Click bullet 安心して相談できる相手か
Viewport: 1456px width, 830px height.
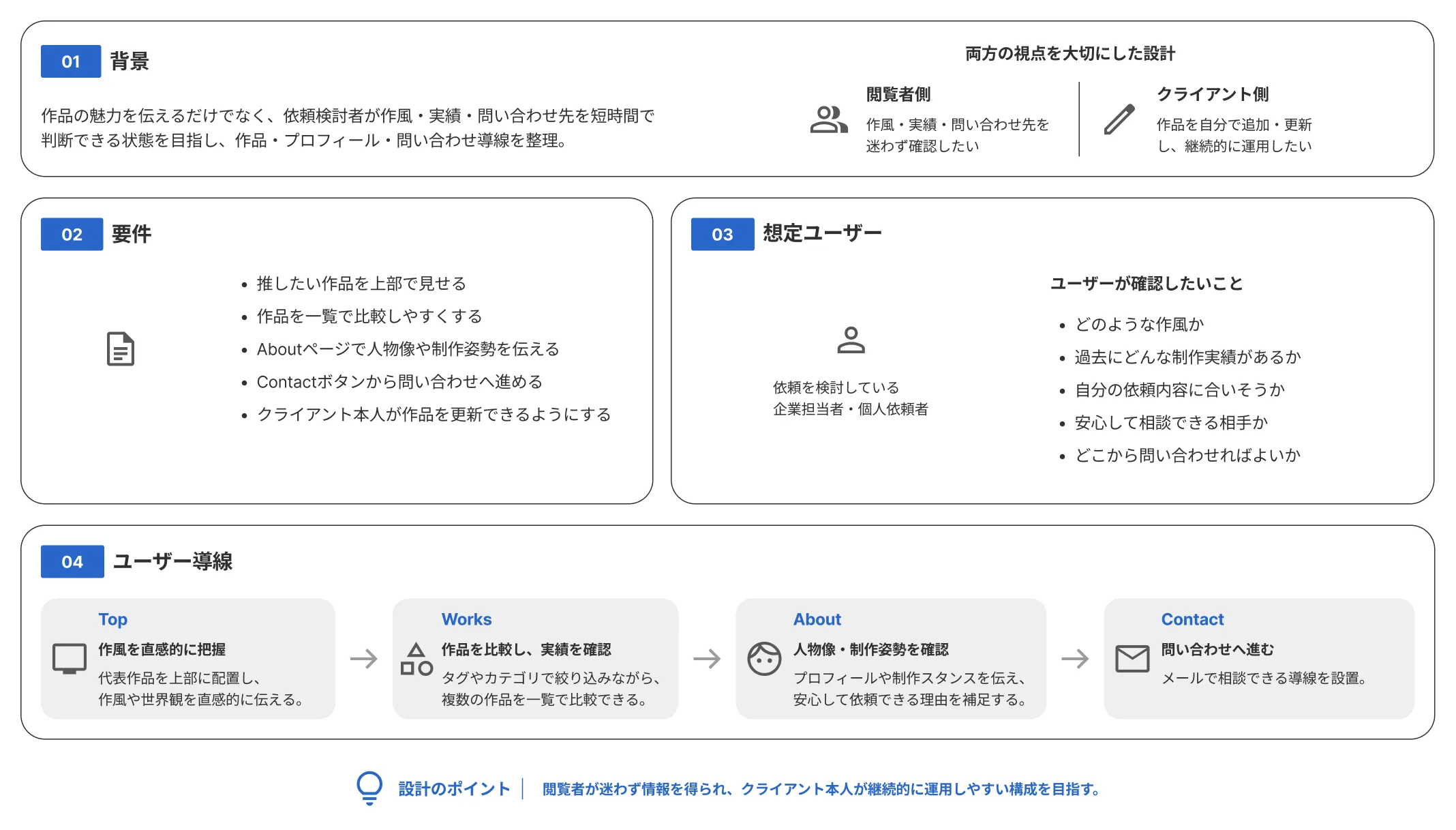(x=1172, y=423)
